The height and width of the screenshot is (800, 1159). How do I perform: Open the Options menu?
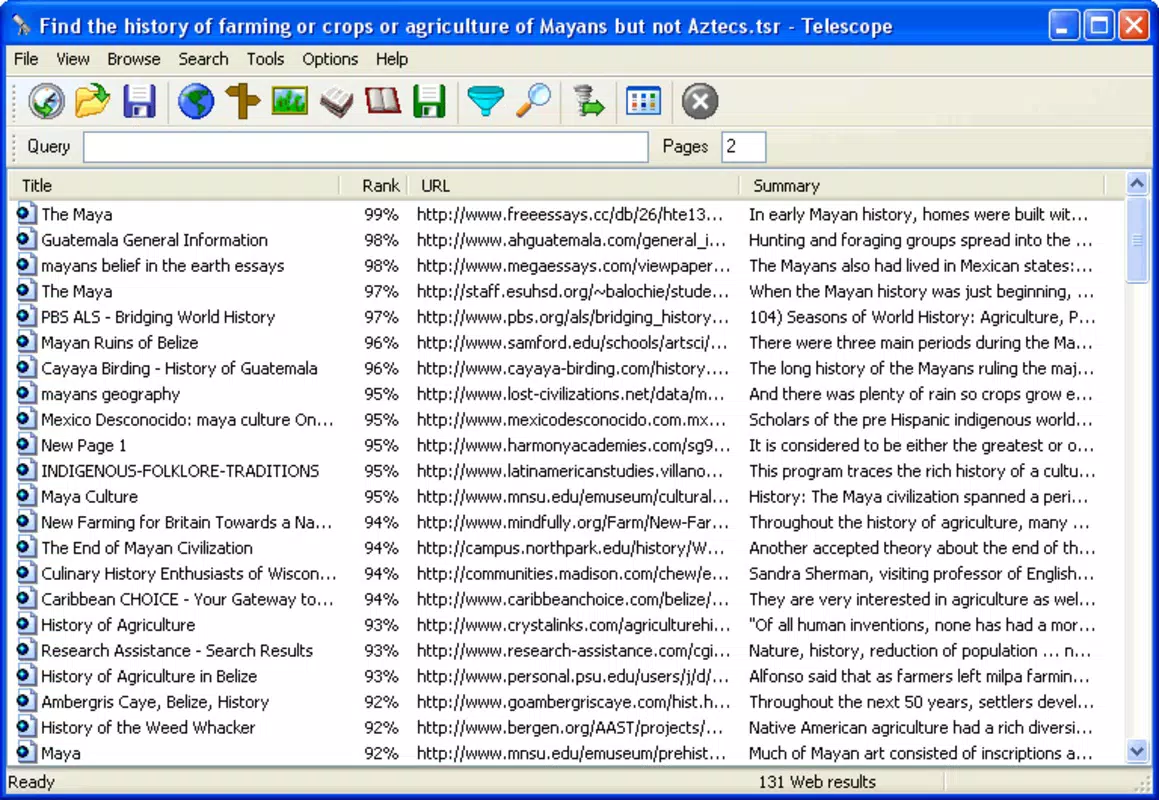(330, 59)
